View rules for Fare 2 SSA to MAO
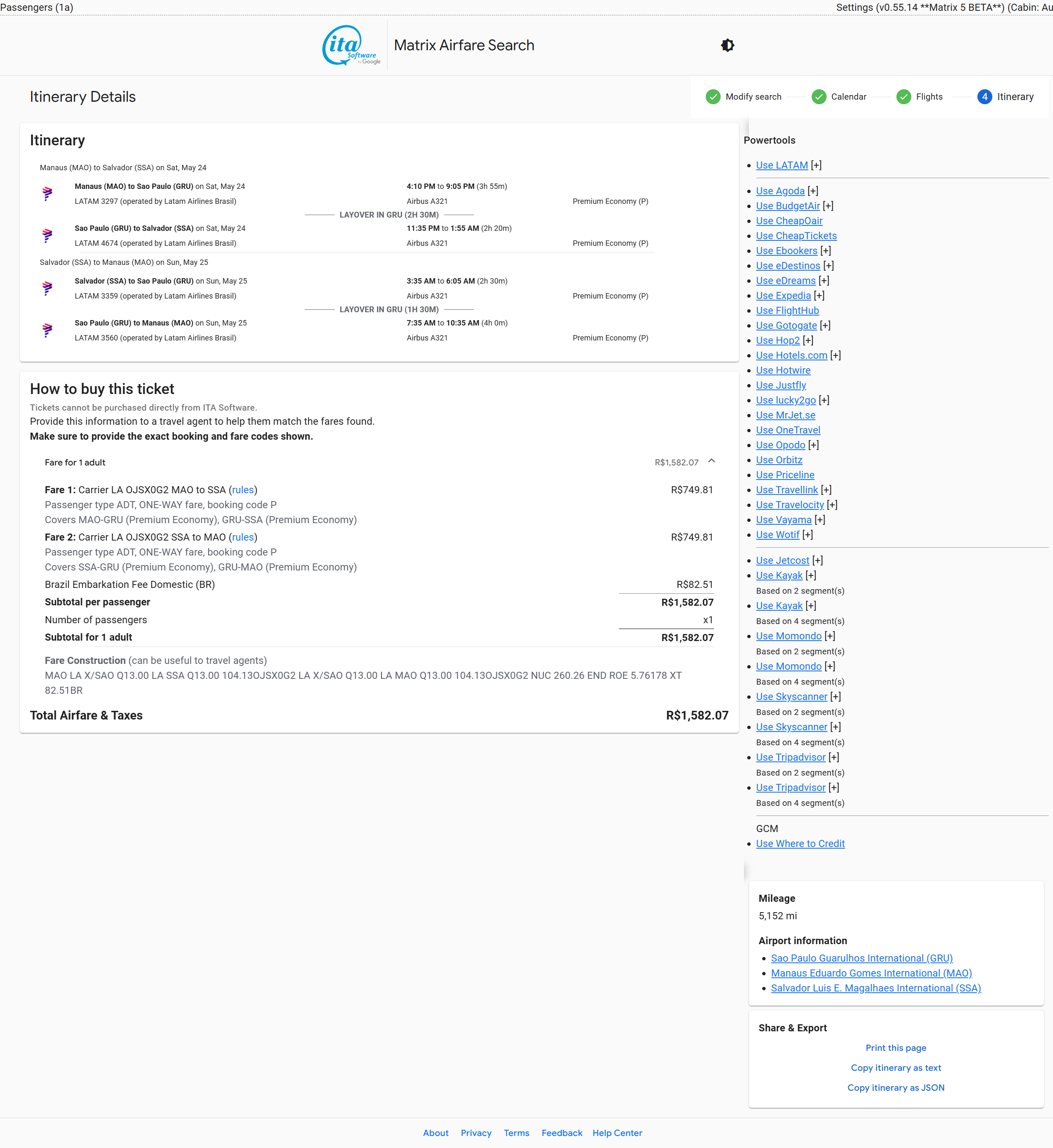 pos(243,537)
